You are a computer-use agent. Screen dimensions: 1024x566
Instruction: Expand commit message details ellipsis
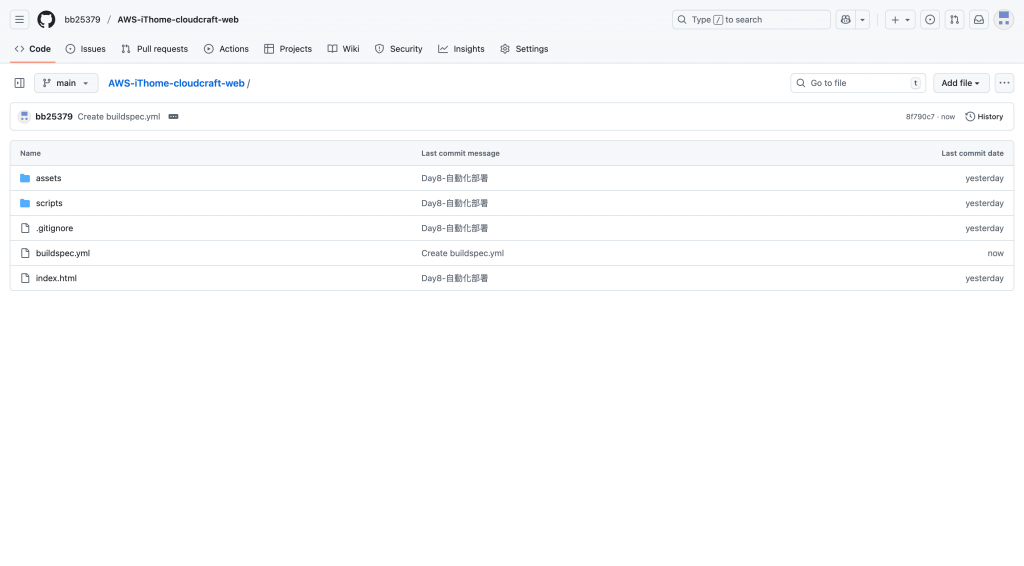(173, 117)
